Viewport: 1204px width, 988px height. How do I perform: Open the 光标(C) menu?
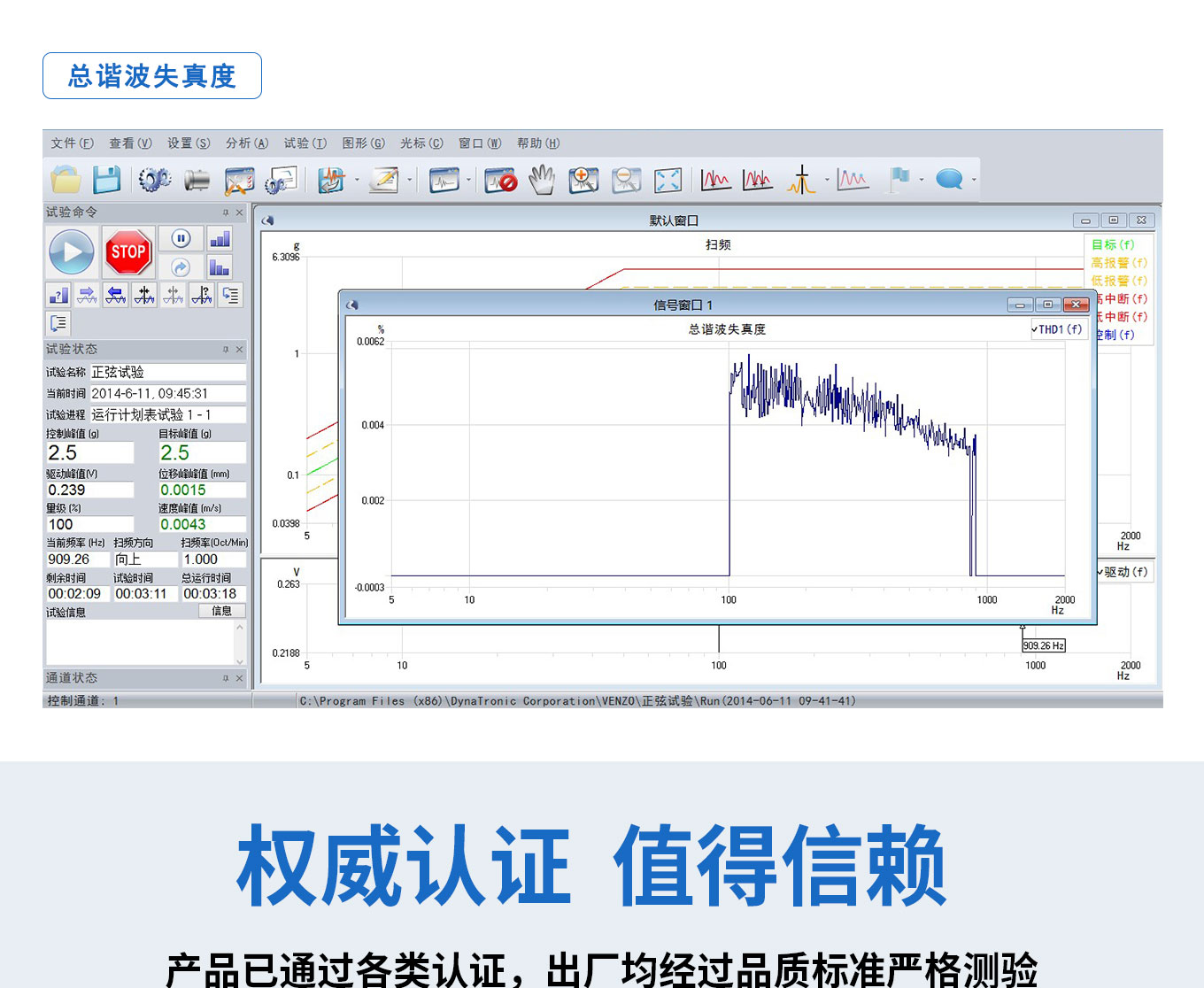point(421,143)
